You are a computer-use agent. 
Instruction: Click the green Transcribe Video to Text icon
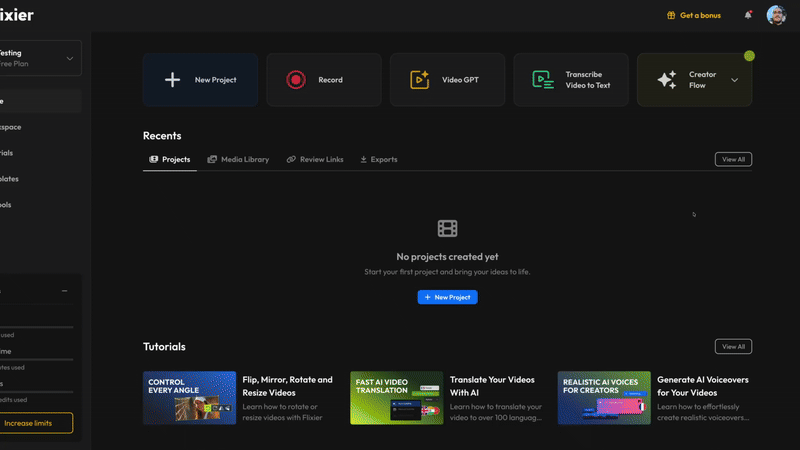click(x=542, y=80)
